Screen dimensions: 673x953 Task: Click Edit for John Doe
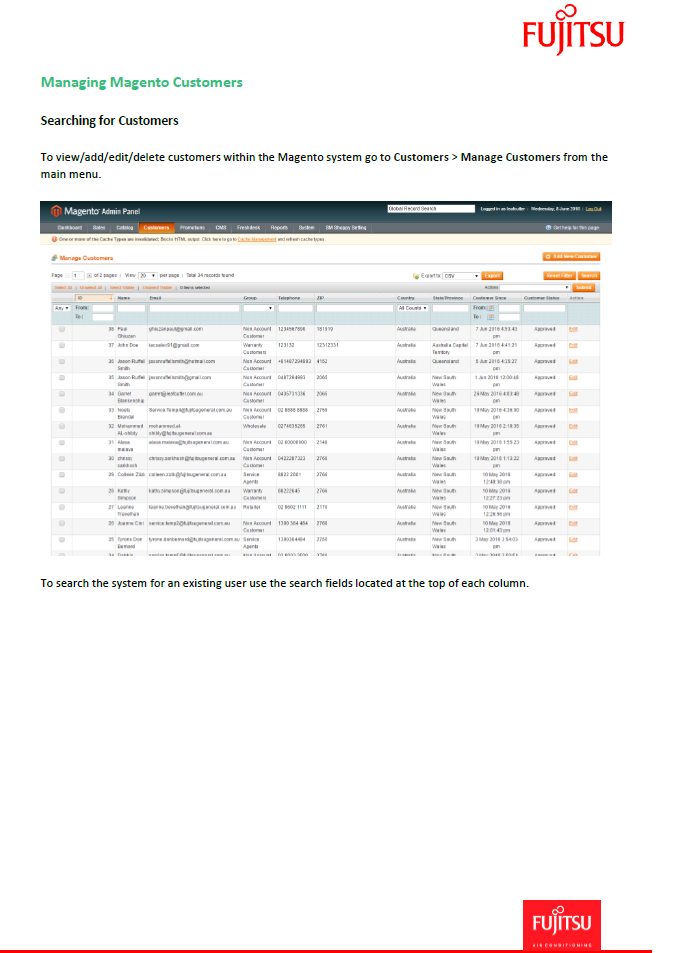[x=573, y=345]
